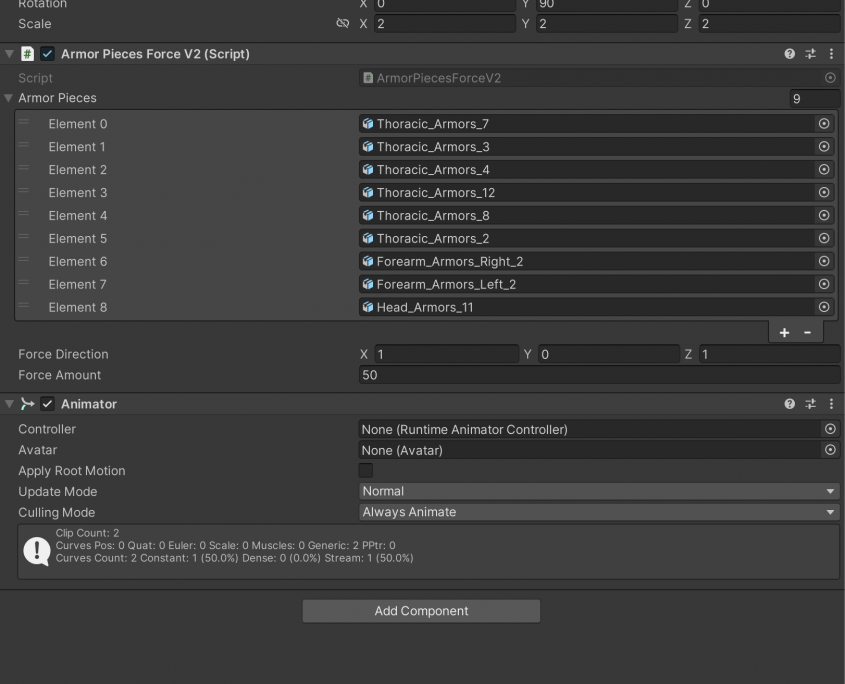The width and height of the screenshot is (845, 684).
Task: Open object picker for Animator Controller field
Action: pyautogui.click(x=831, y=429)
